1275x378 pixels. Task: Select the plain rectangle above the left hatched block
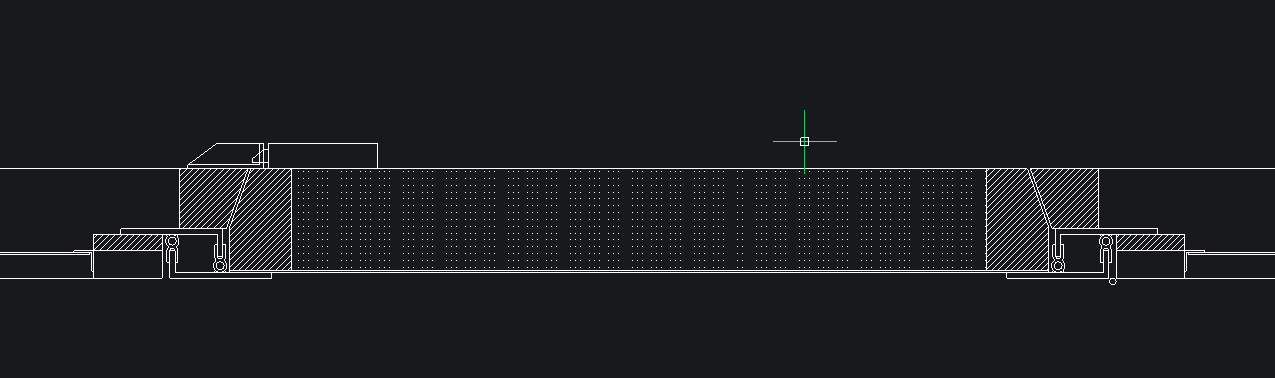[323, 156]
